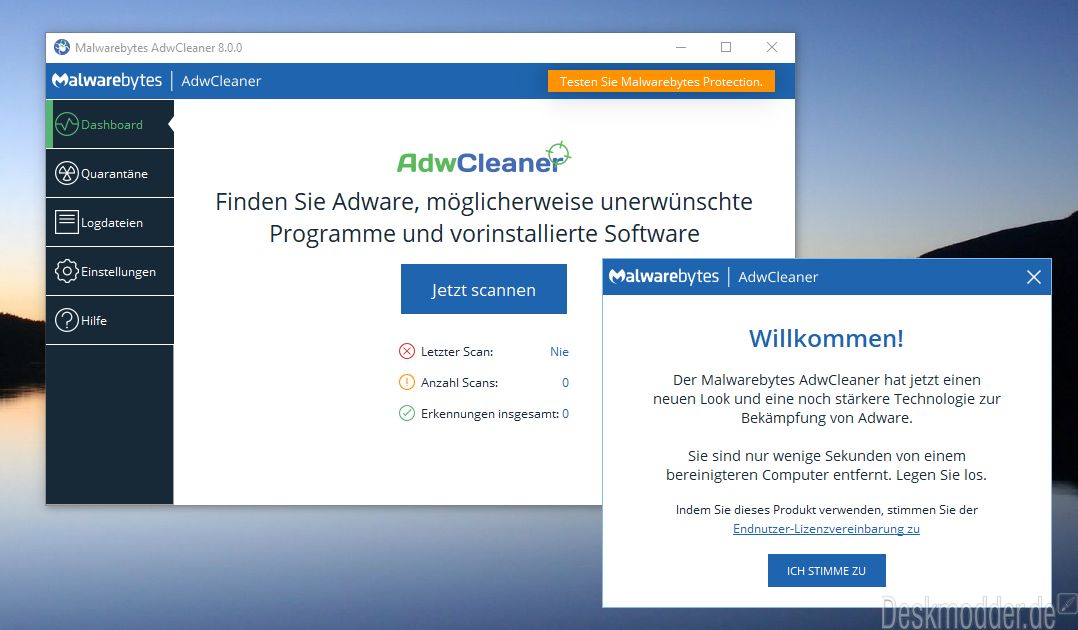Viewport: 1078px width, 630px height.
Task: Click the Willkommen! heading
Action: click(826, 338)
